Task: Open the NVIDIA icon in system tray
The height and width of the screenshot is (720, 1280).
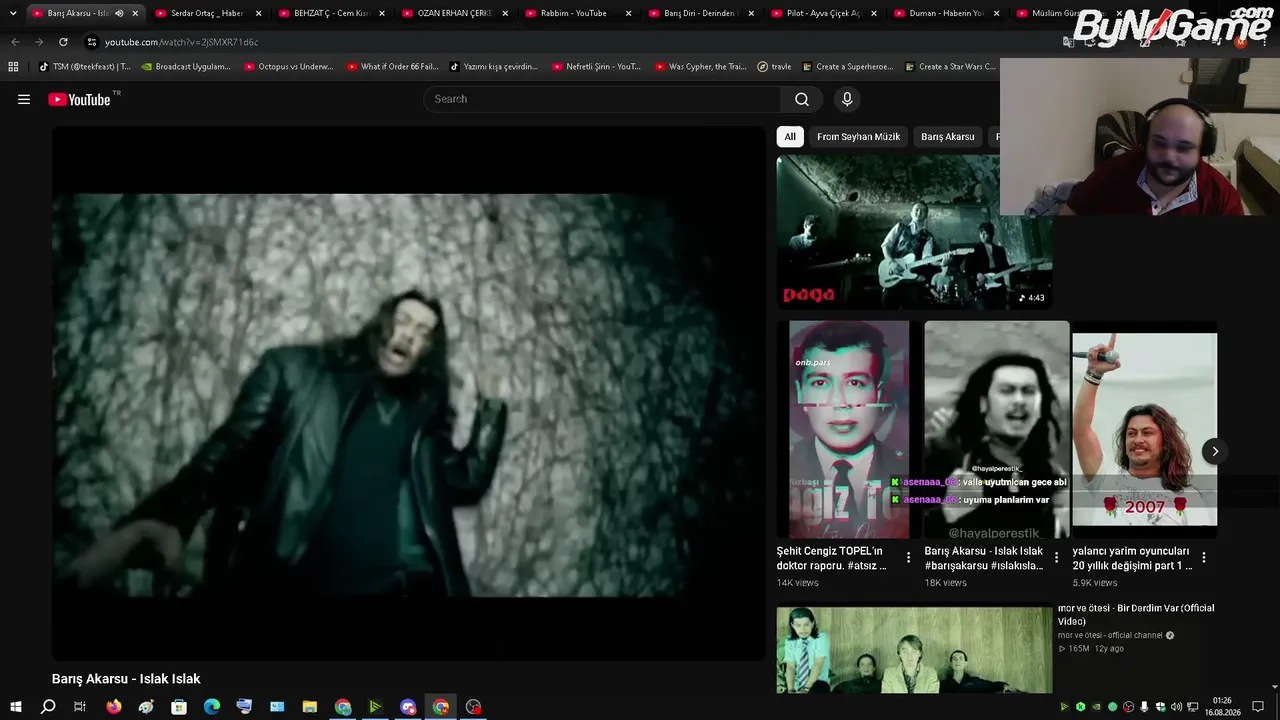Action: pyautogui.click(x=1096, y=707)
